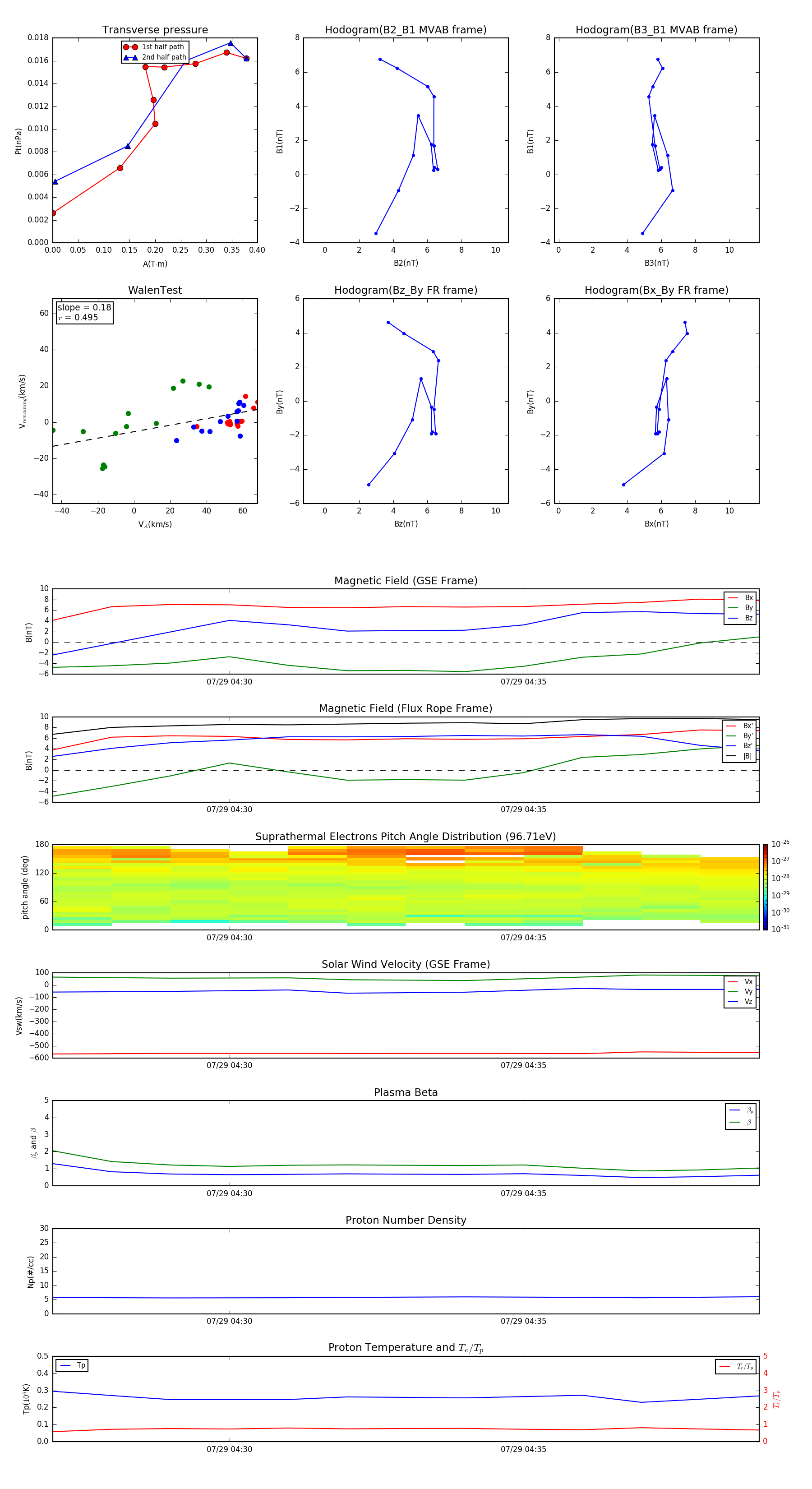
Task: Click the "B2(nT)" x-axis label
Action: click(406, 263)
